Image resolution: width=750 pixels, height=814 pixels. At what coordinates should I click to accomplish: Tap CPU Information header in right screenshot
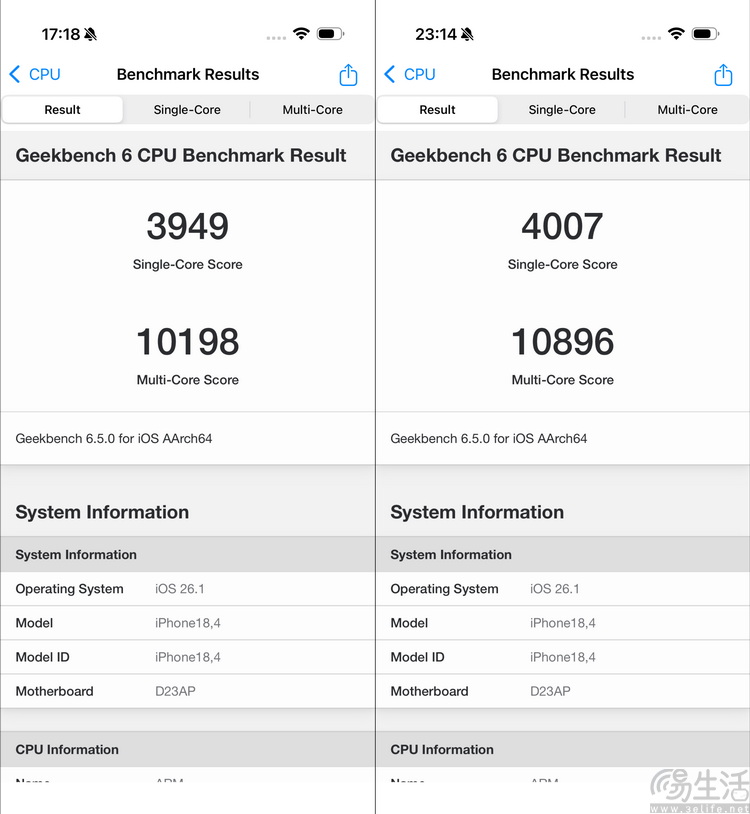click(562, 750)
